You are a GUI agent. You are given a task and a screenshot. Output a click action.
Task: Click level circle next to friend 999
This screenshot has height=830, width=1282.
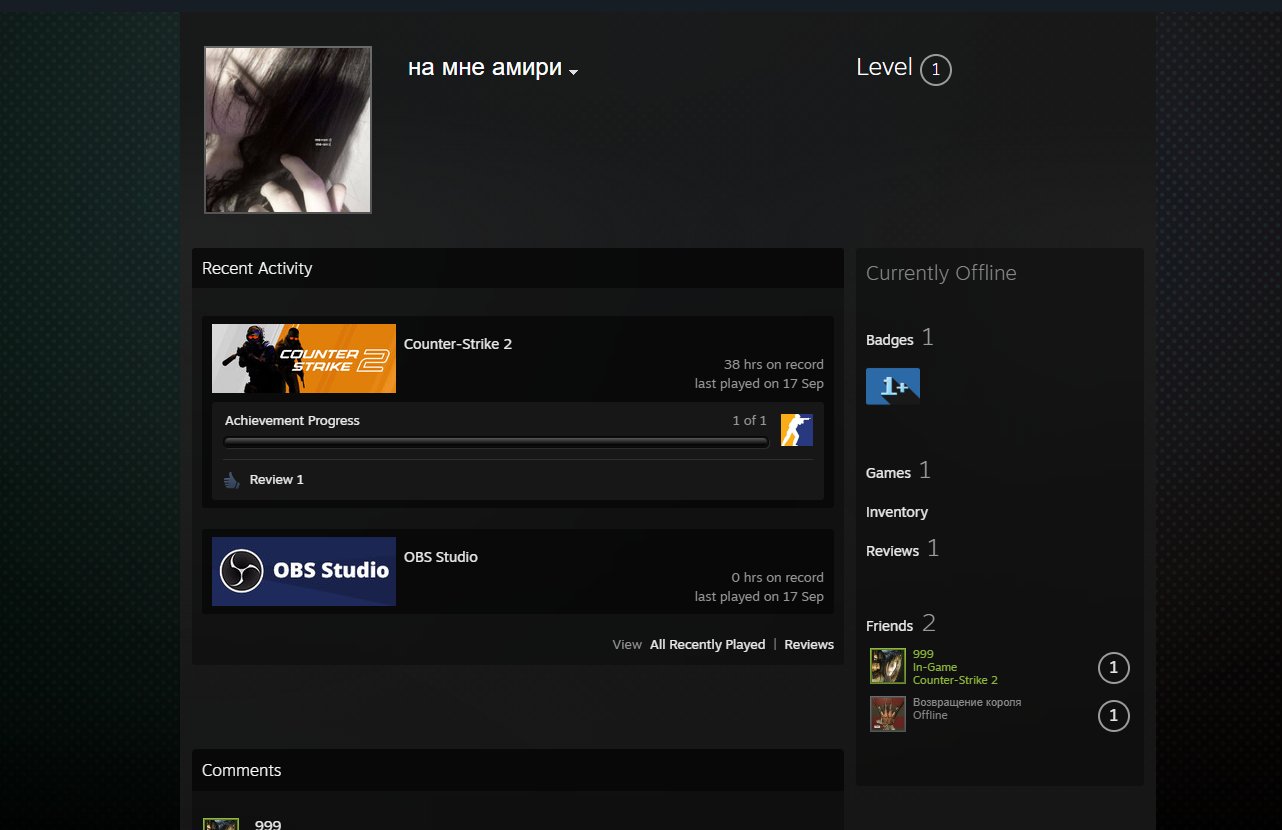click(1114, 668)
